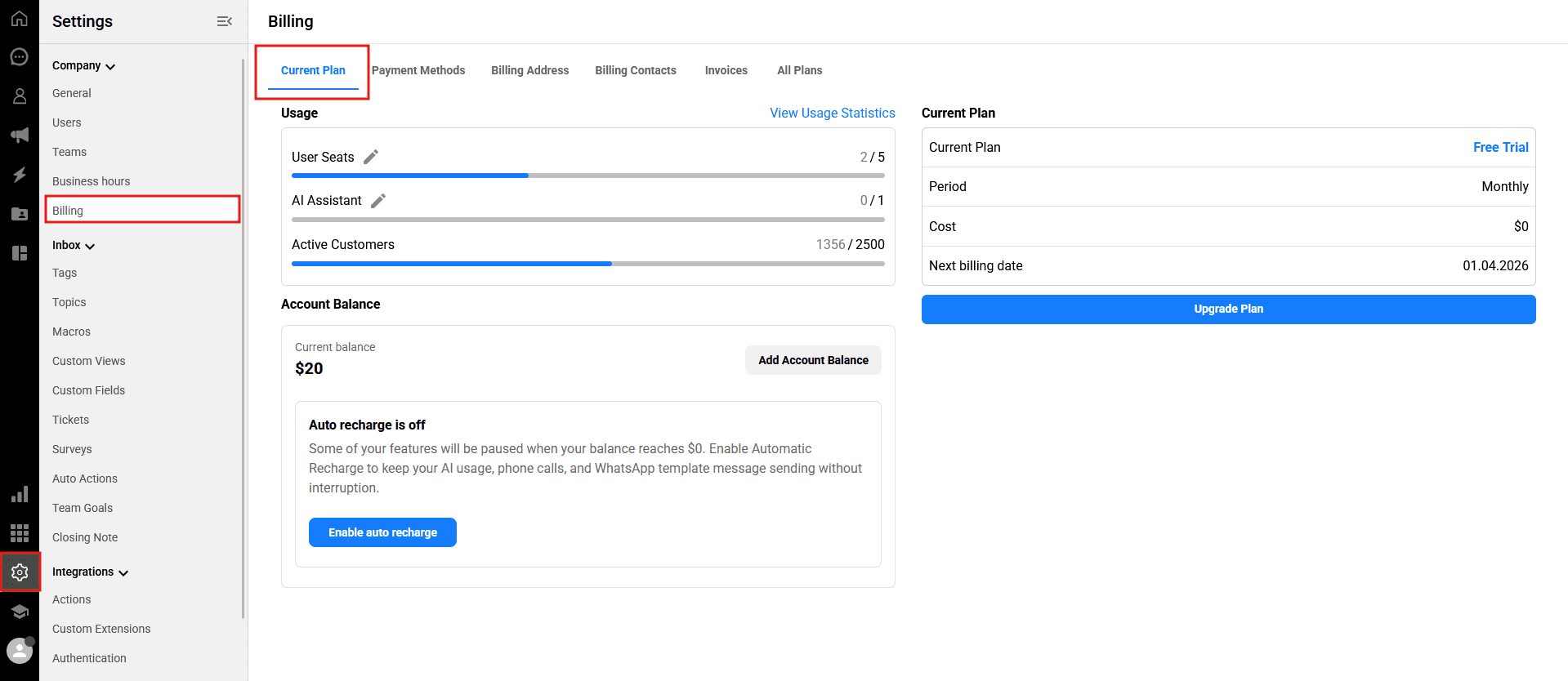Open the reports bar chart icon
The width and height of the screenshot is (1568, 681).
pos(20,494)
